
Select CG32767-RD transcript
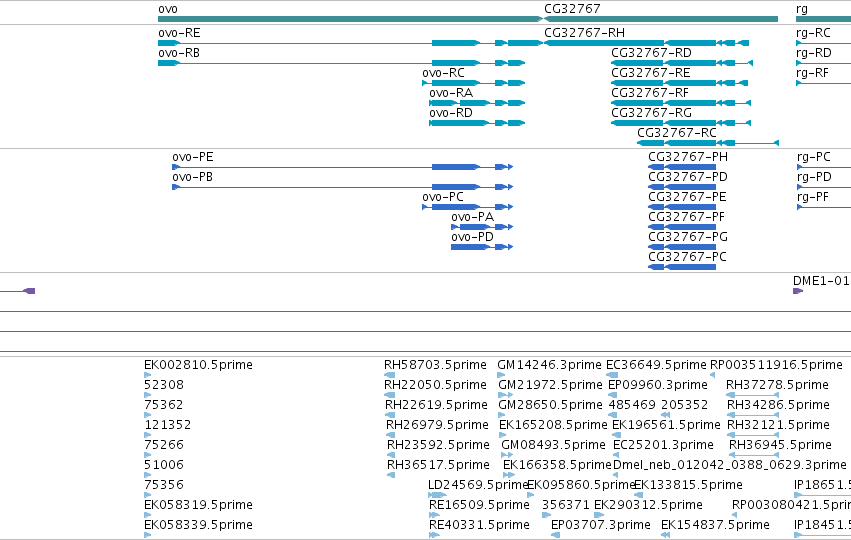[x=682, y=63]
